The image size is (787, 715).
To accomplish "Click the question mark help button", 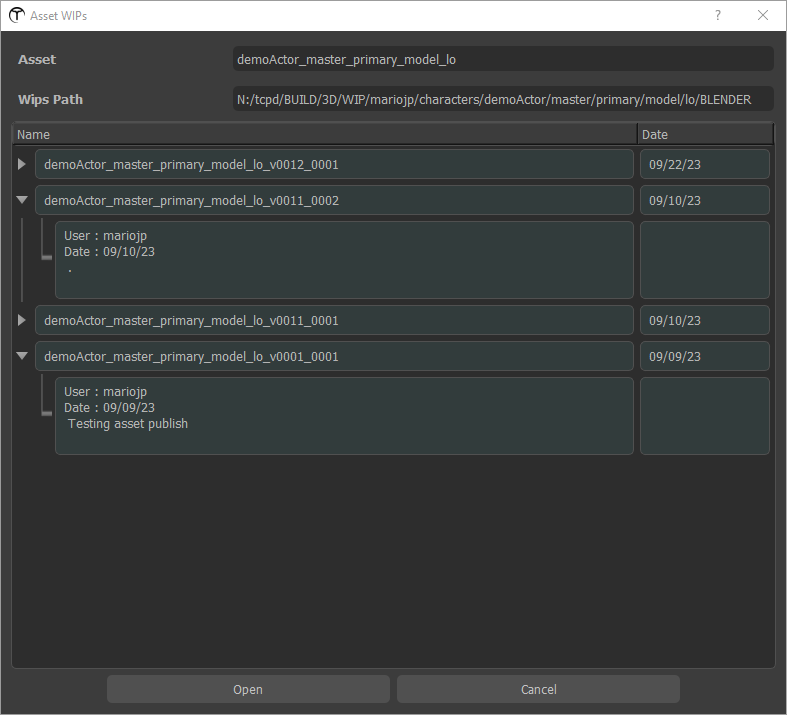I will click(x=717, y=16).
